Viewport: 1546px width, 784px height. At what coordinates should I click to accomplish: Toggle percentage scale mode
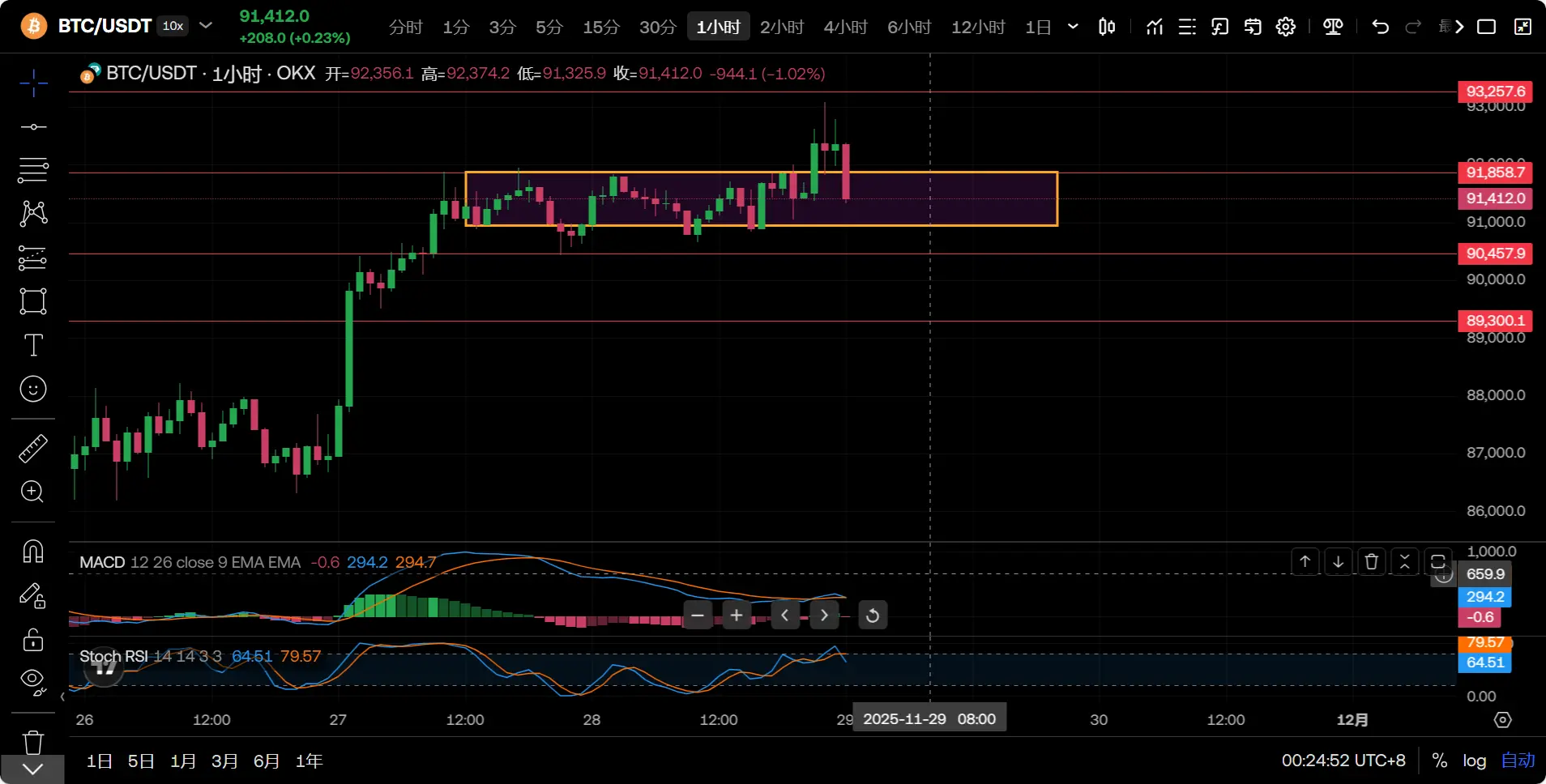[1439, 761]
